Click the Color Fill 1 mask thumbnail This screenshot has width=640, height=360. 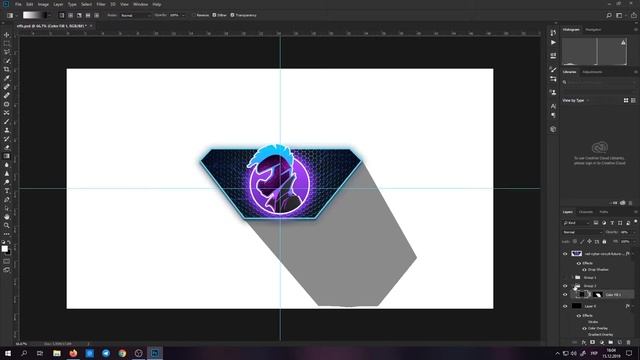(598, 294)
